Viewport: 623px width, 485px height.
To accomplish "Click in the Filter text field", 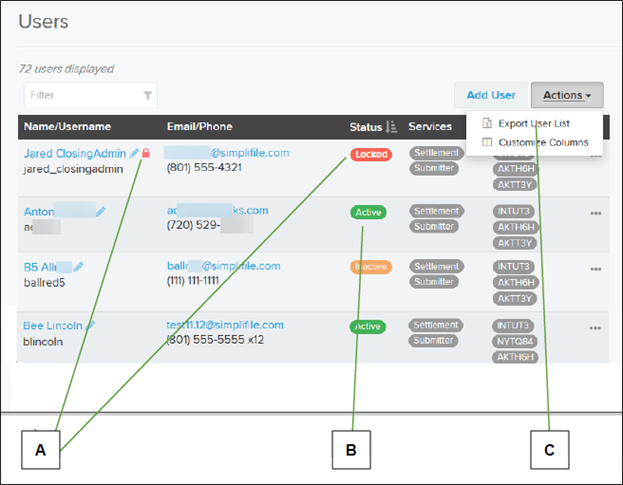I will pos(80,96).
